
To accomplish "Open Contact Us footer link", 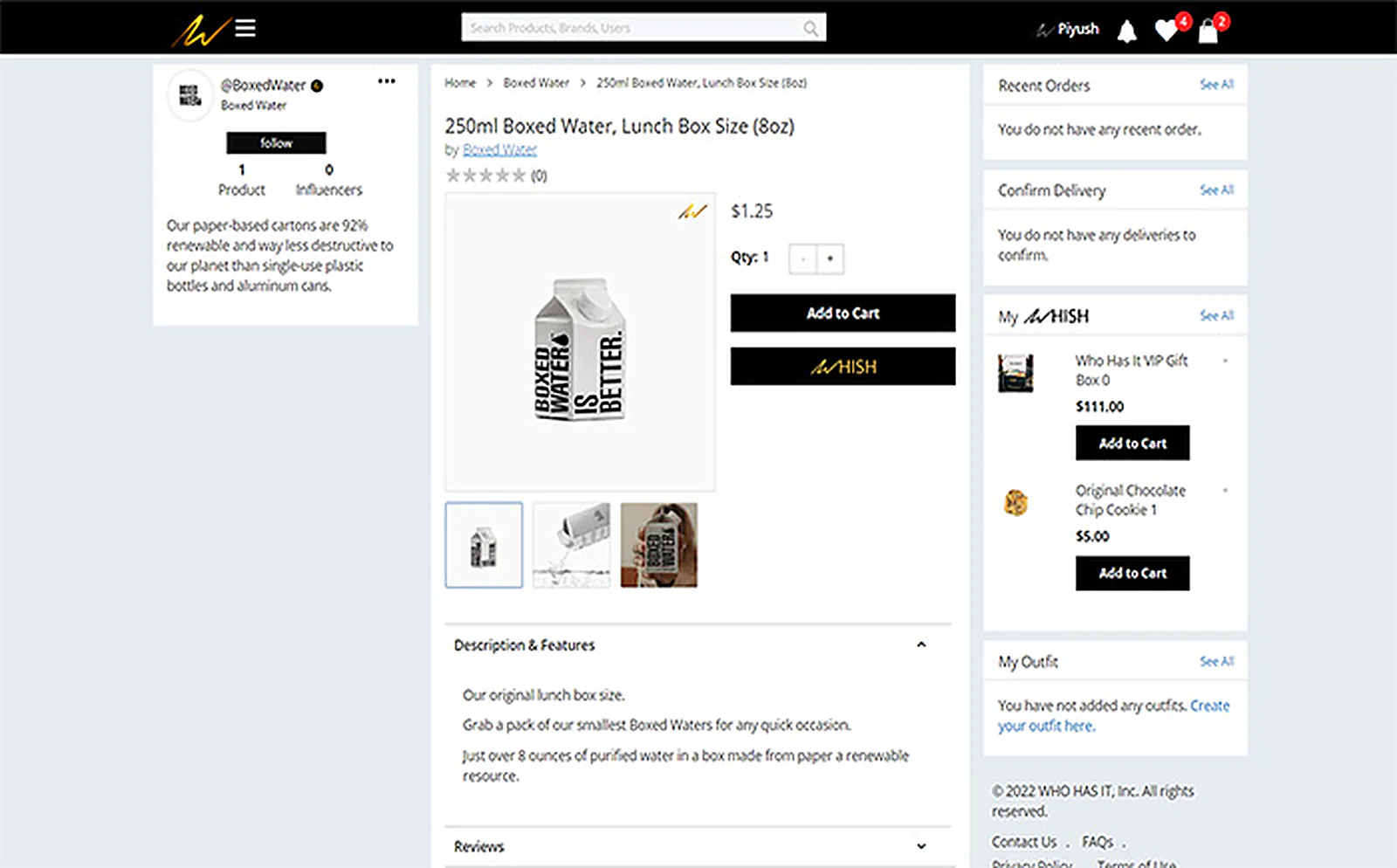I will (1024, 842).
